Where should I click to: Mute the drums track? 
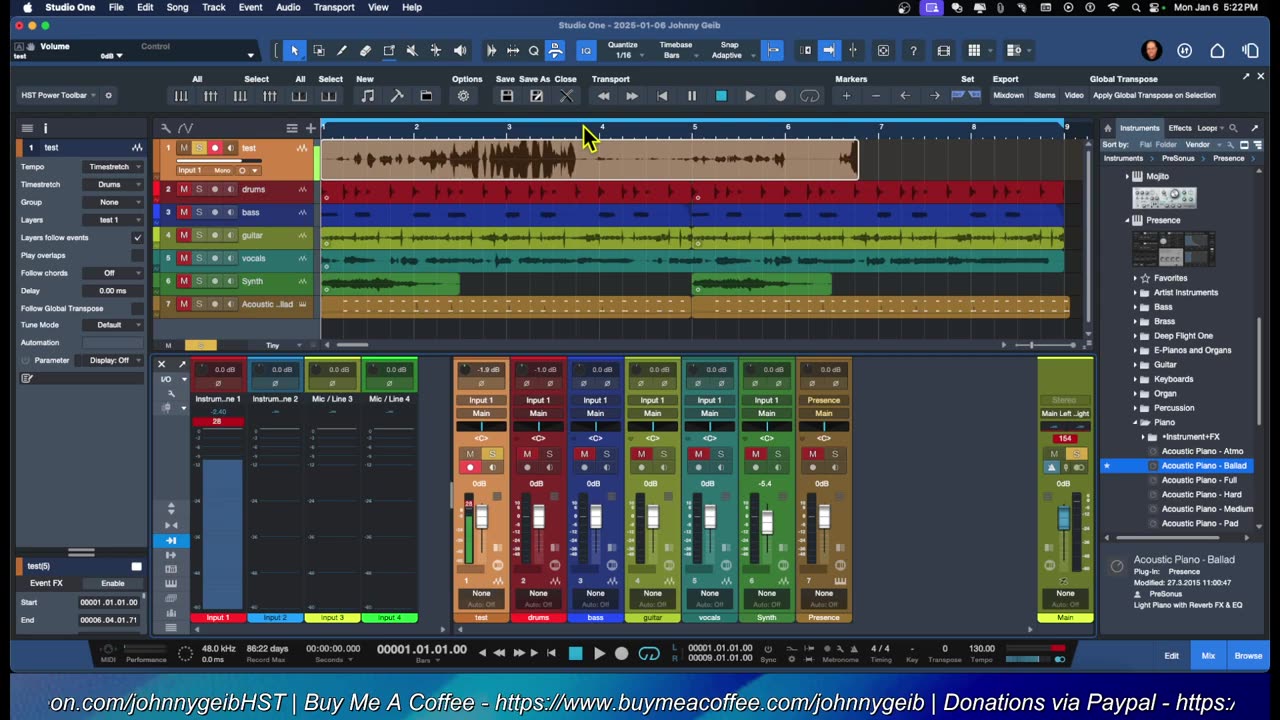pyautogui.click(x=183, y=189)
